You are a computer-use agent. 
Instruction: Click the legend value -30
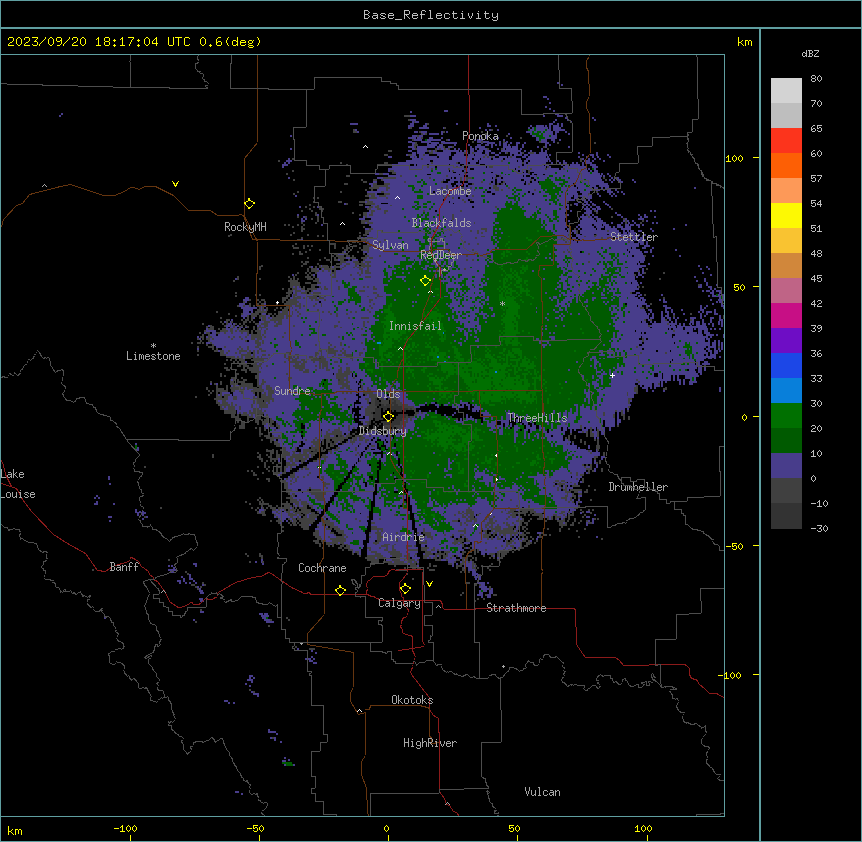click(819, 529)
